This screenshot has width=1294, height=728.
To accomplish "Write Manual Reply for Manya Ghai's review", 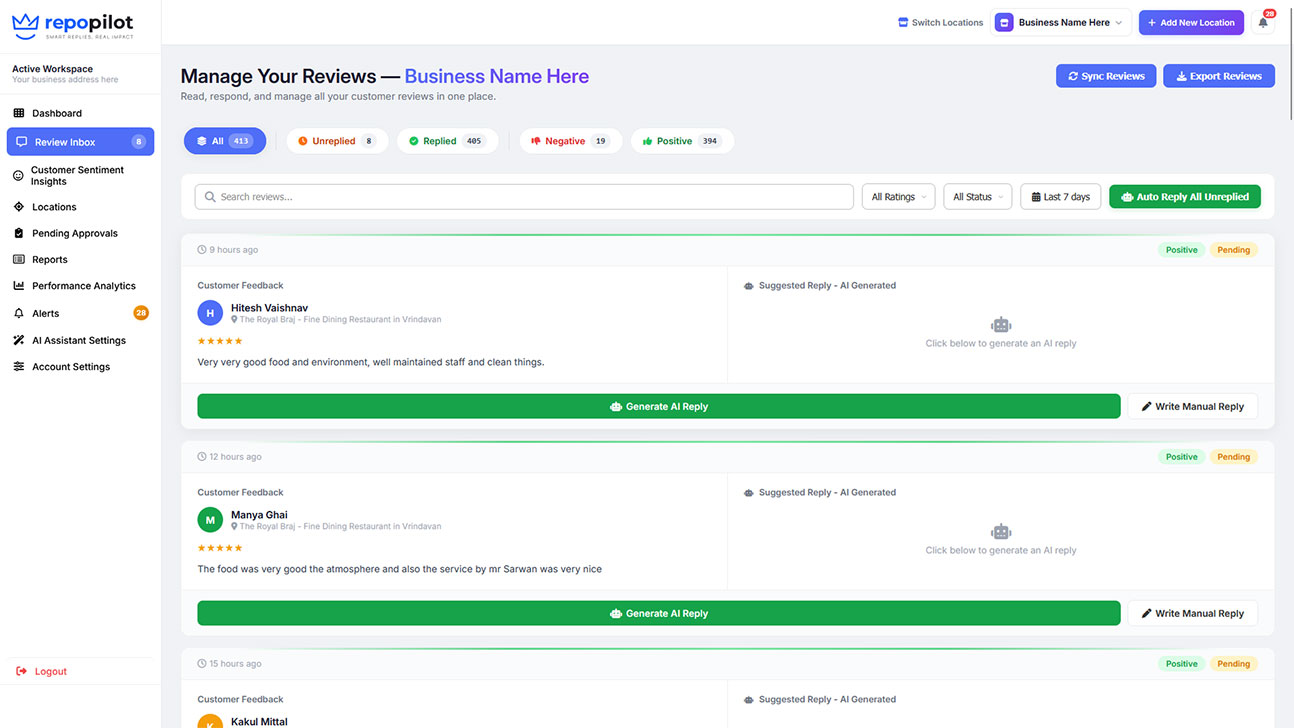I will coord(1193,613).
